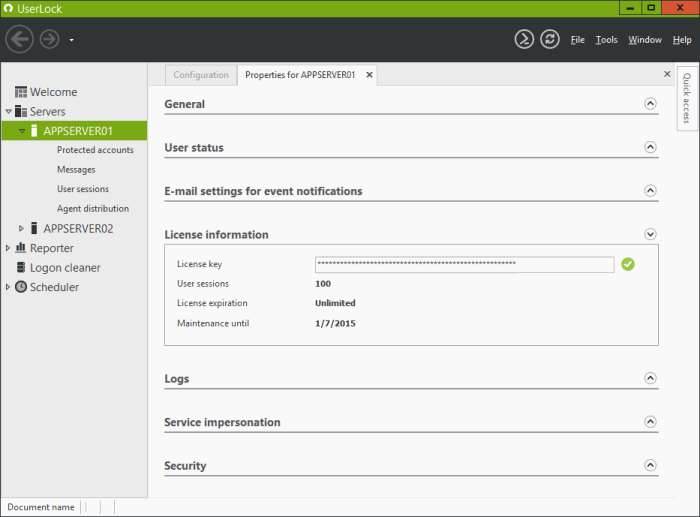Click the License key input field

(465, 264)
